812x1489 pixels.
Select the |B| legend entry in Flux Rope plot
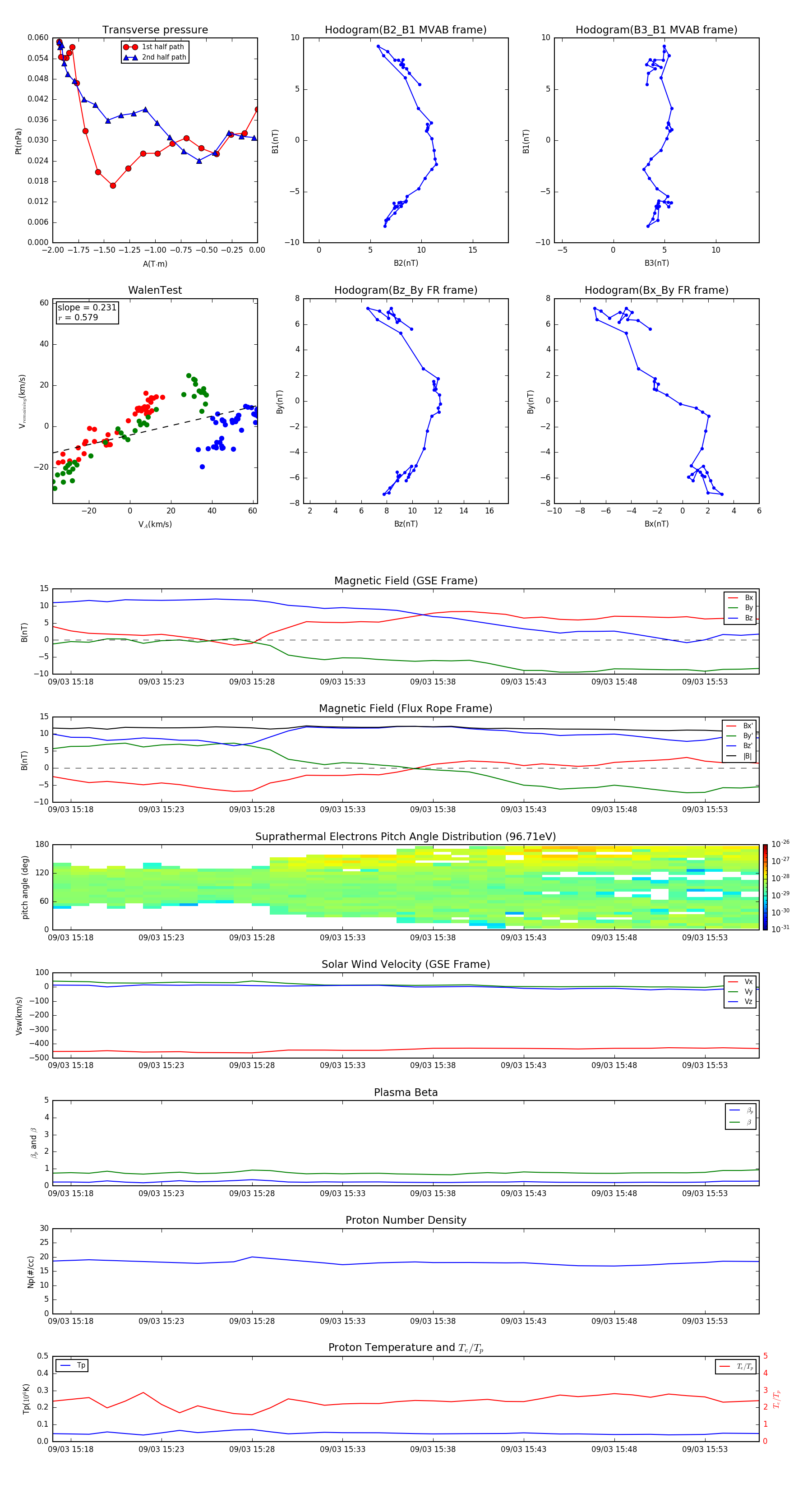tap(739, 757)
